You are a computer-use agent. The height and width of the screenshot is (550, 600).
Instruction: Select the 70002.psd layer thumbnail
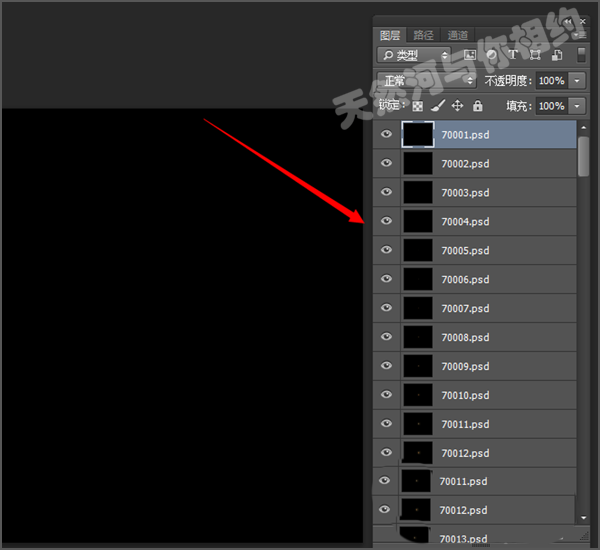418,163
